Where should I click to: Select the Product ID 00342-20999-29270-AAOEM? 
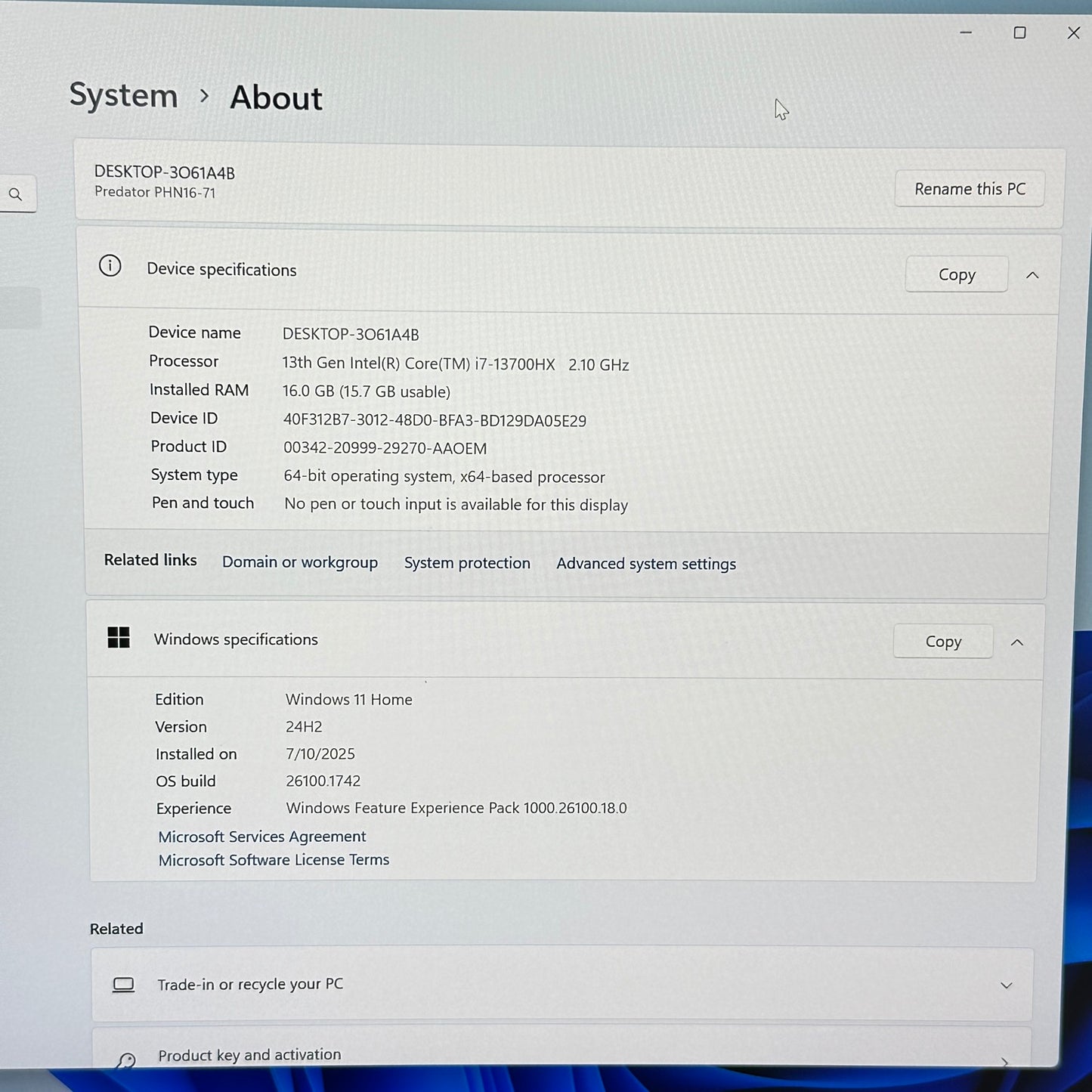pyautogui.click(x=385, y=448)
